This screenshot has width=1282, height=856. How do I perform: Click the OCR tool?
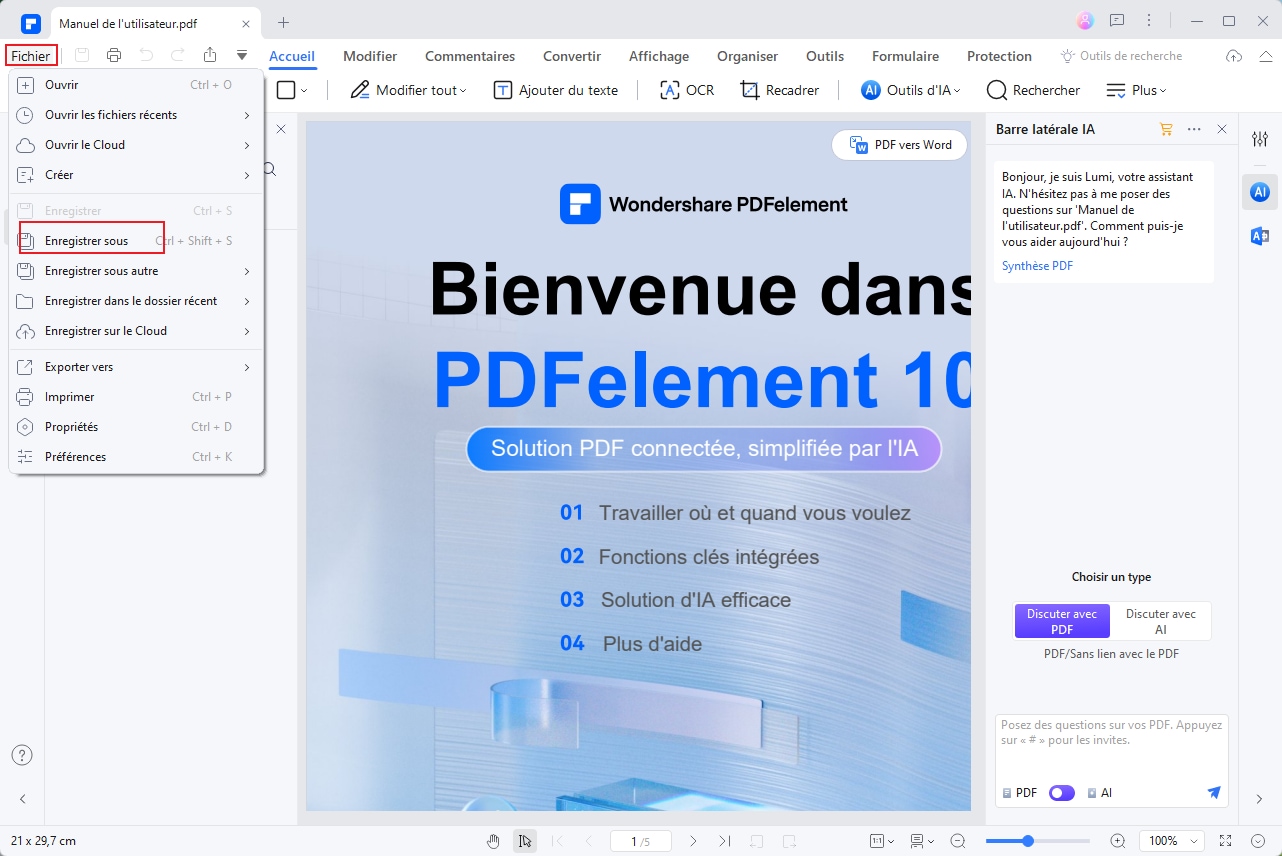pyautogui.click(x=687, y=90)
